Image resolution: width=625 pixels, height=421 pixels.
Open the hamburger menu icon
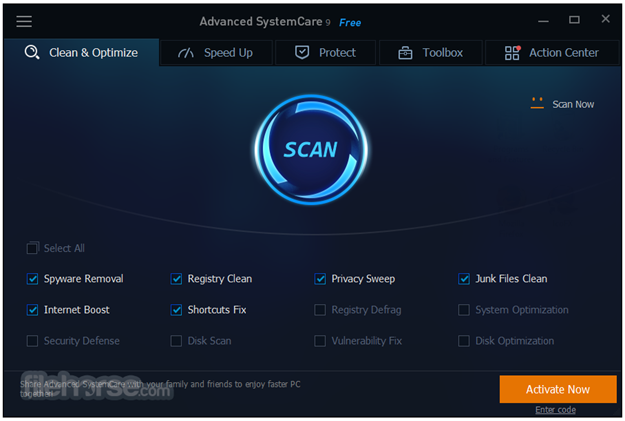(24, 22)
